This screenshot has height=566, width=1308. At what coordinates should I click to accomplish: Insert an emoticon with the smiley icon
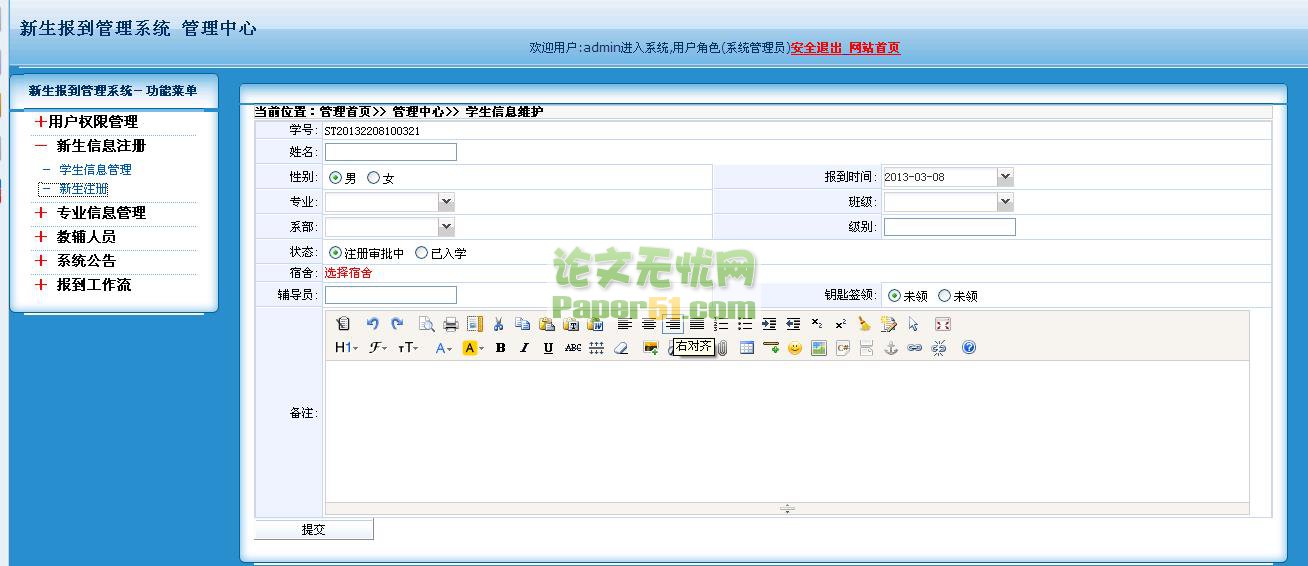tap(795, 348)
